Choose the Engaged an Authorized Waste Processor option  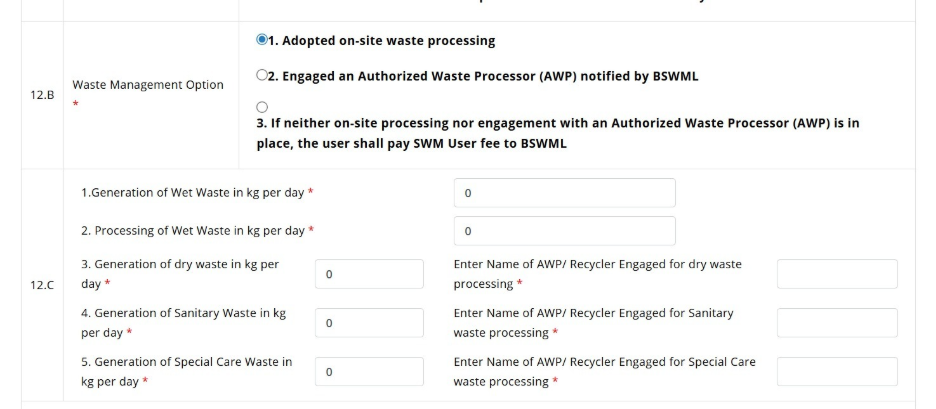tap(262, 76)
